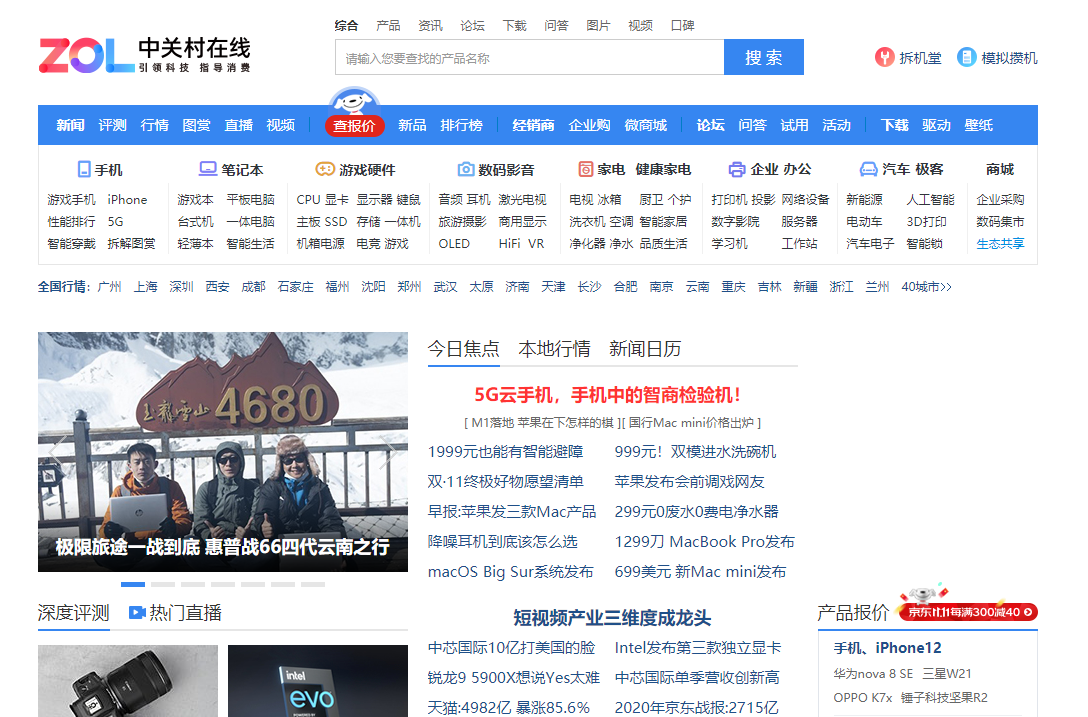Screen dimensions: 1088x717
Task: Select the second carousel indicator bar
Action: pyautogui.click(x=163, y=584)
